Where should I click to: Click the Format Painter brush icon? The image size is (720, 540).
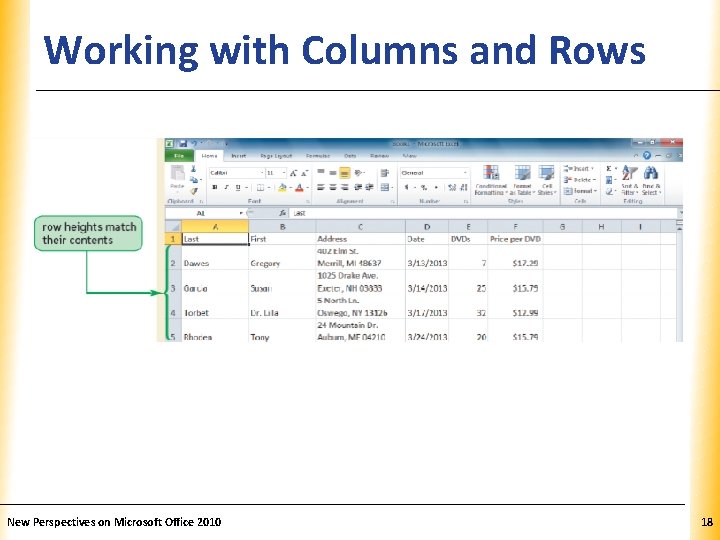194,191
